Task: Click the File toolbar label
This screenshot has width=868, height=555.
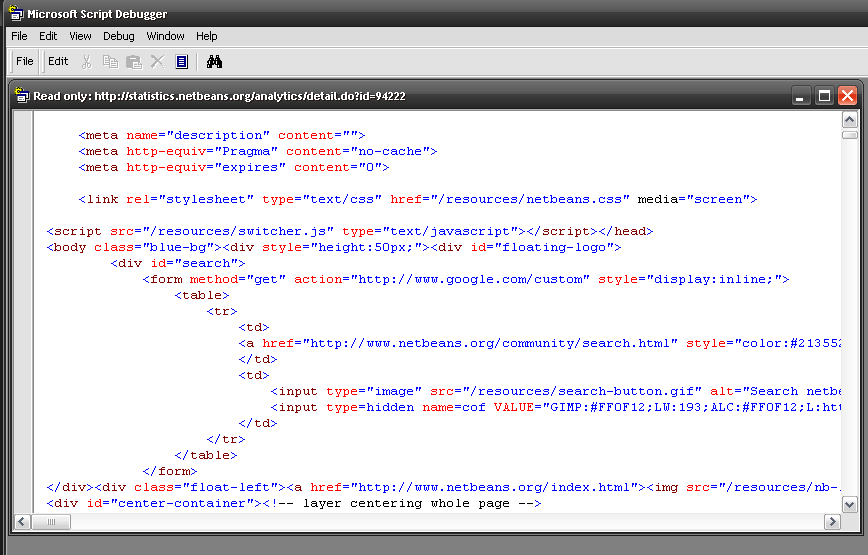Action: pos(24,61)
